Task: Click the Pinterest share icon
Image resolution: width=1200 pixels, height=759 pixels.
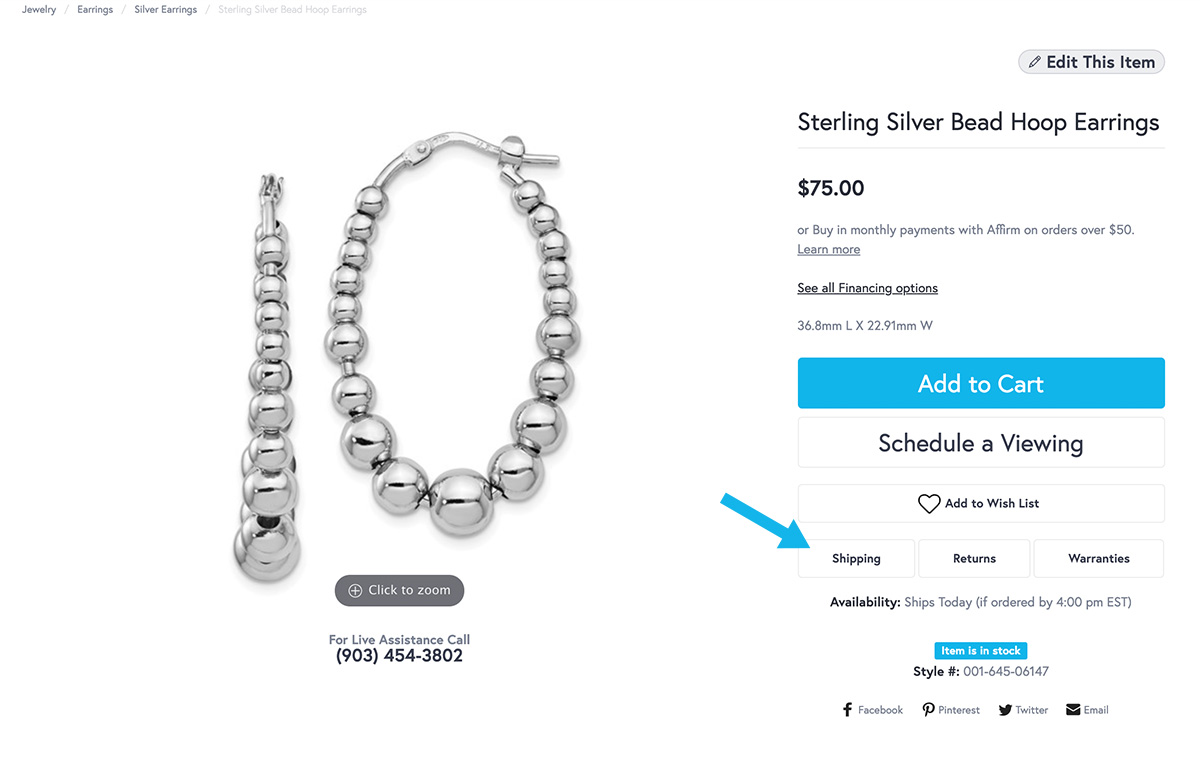Action: (x=928, y=710)
